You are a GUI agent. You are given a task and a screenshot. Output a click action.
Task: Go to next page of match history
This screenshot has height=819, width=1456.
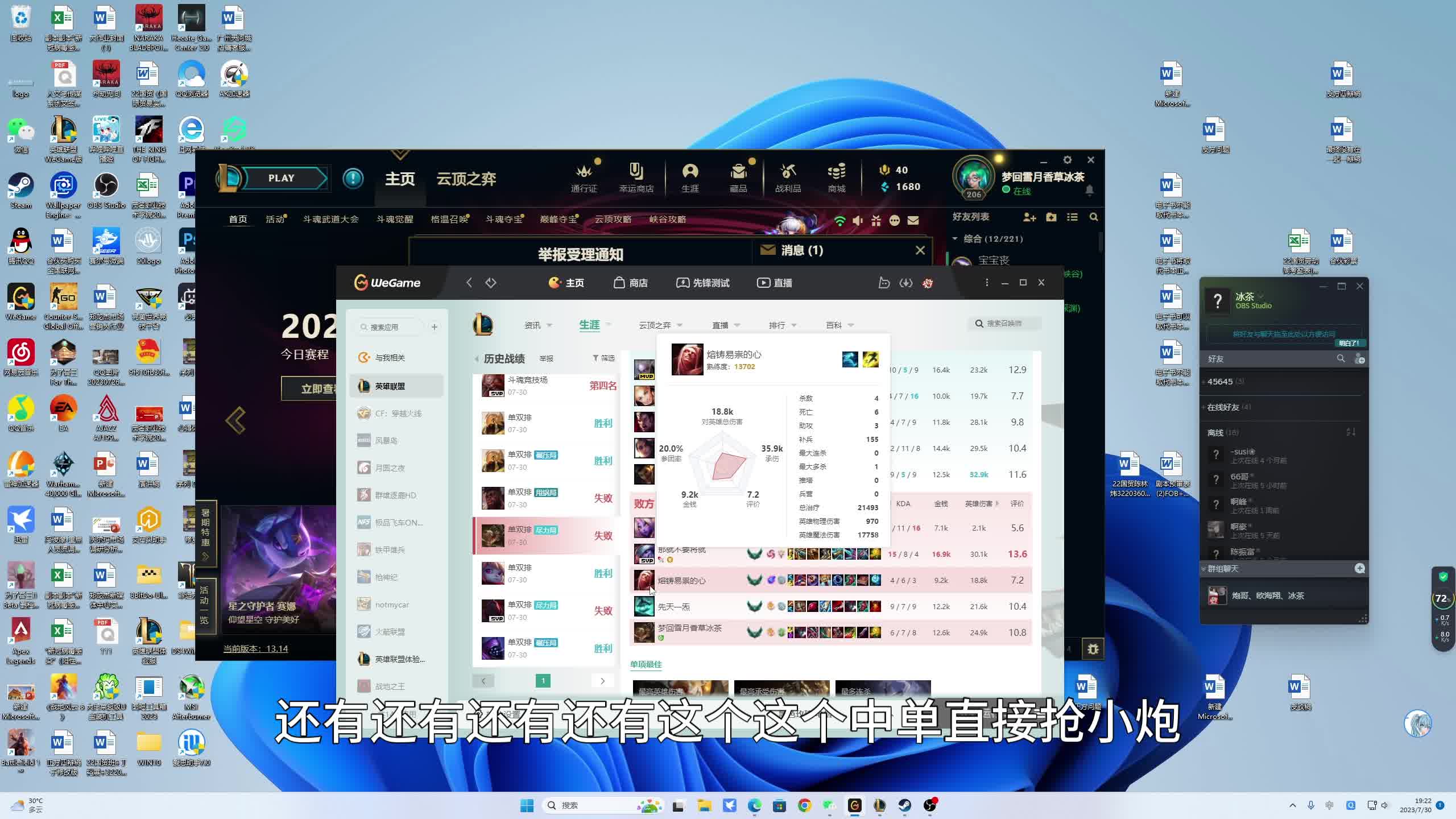coord(603,681)
